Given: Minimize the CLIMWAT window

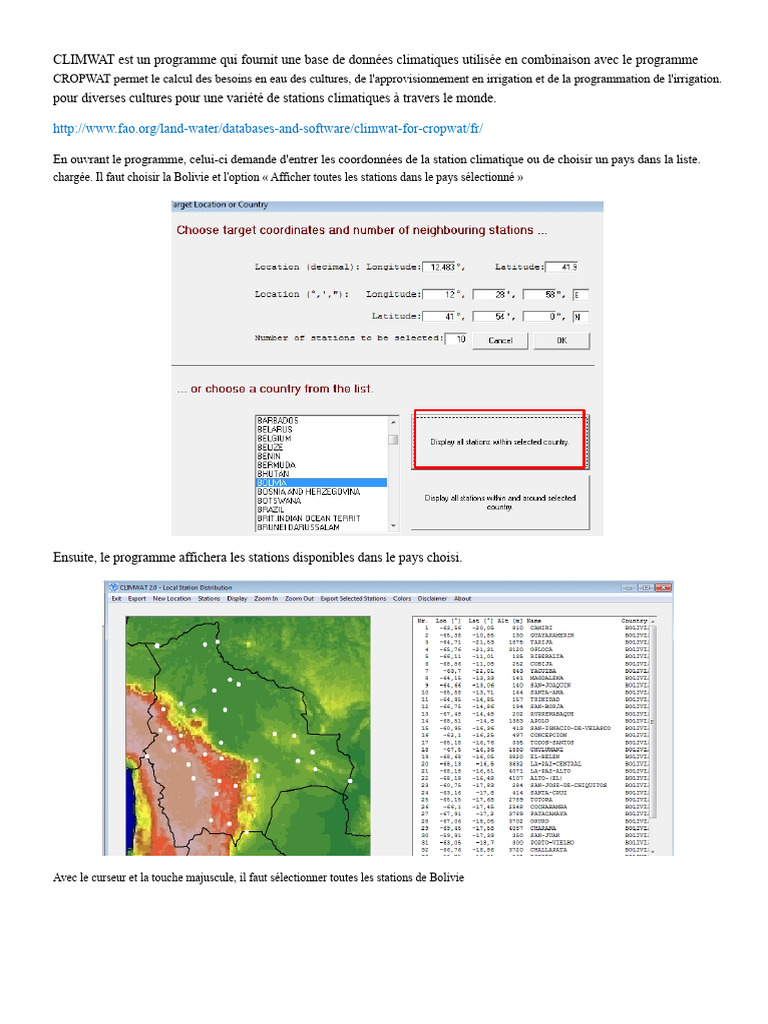Looking at the screenshot, I should coord(629,588).
